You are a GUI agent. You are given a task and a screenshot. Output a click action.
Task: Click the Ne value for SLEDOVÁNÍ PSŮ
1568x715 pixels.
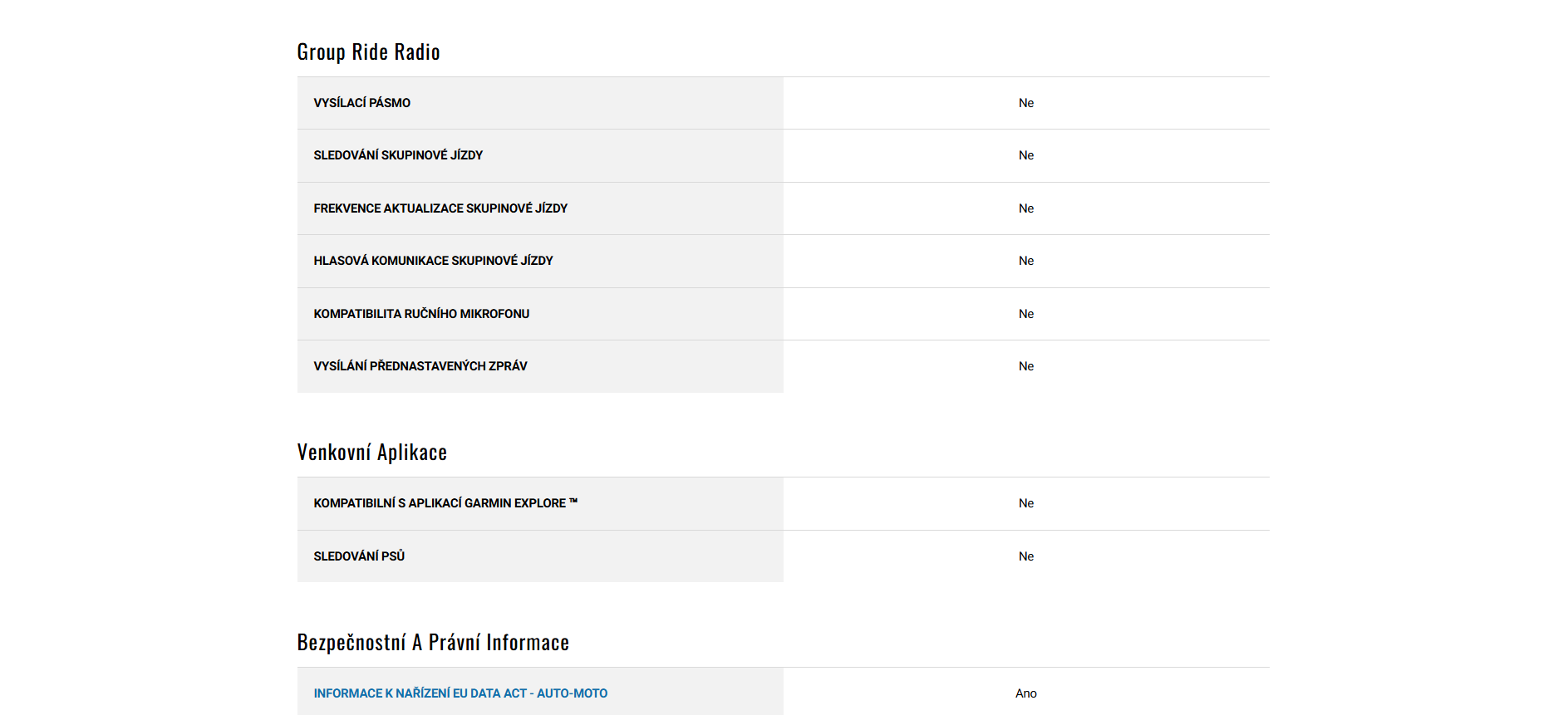[x=1026, y=556]
